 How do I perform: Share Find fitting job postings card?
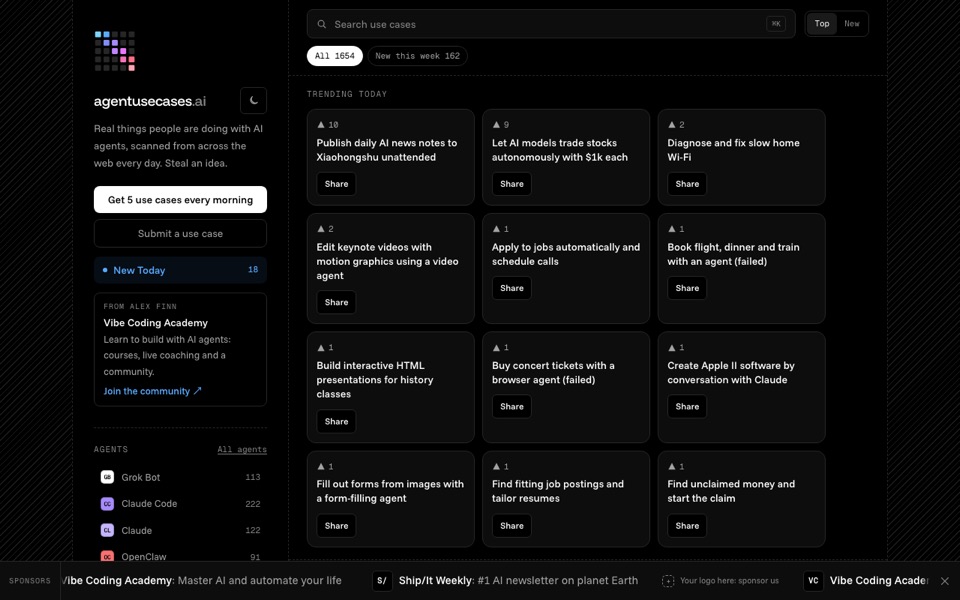pos(512,525)
